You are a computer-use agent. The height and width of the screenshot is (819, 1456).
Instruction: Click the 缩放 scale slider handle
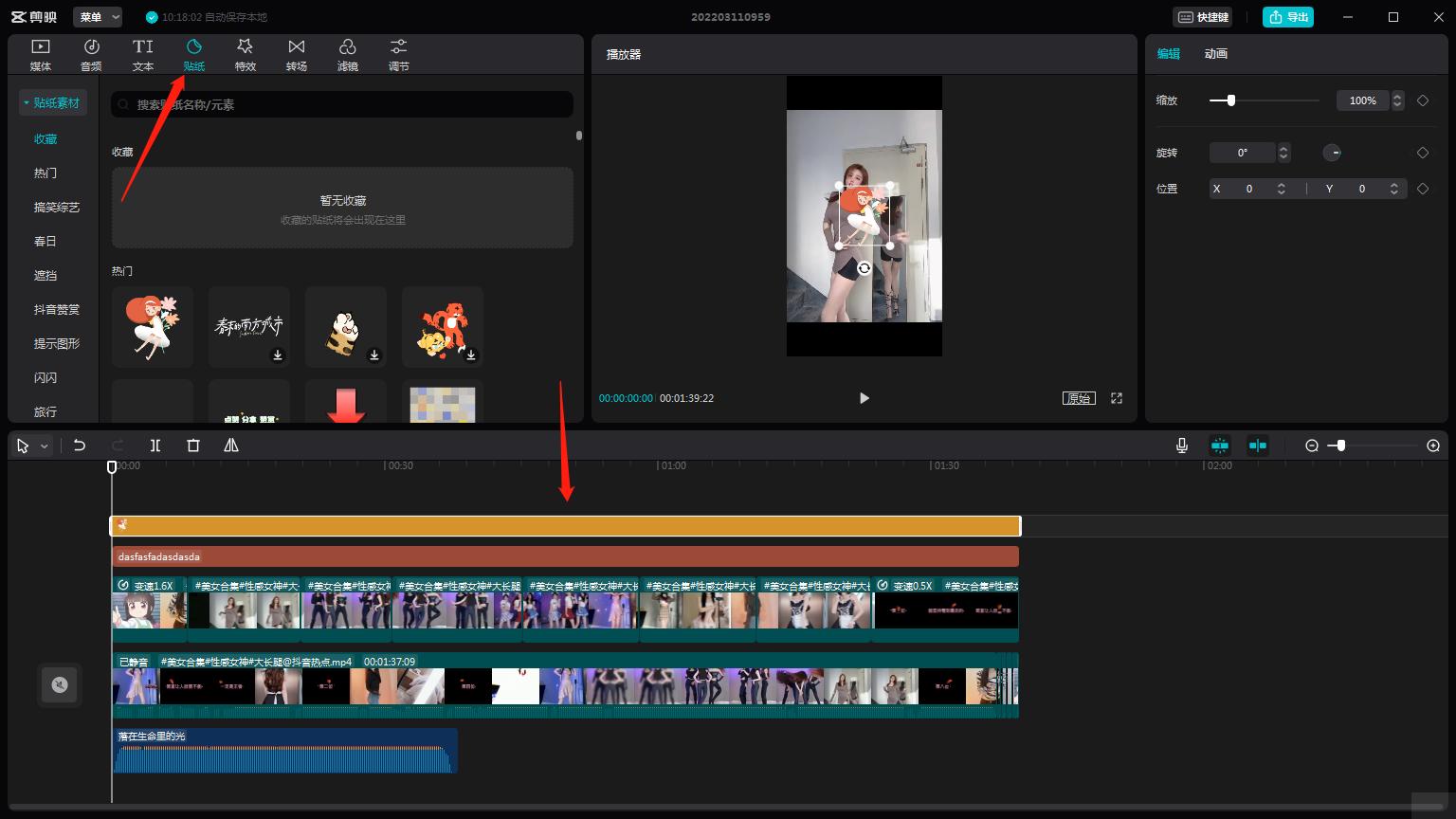pos(1230,100)
